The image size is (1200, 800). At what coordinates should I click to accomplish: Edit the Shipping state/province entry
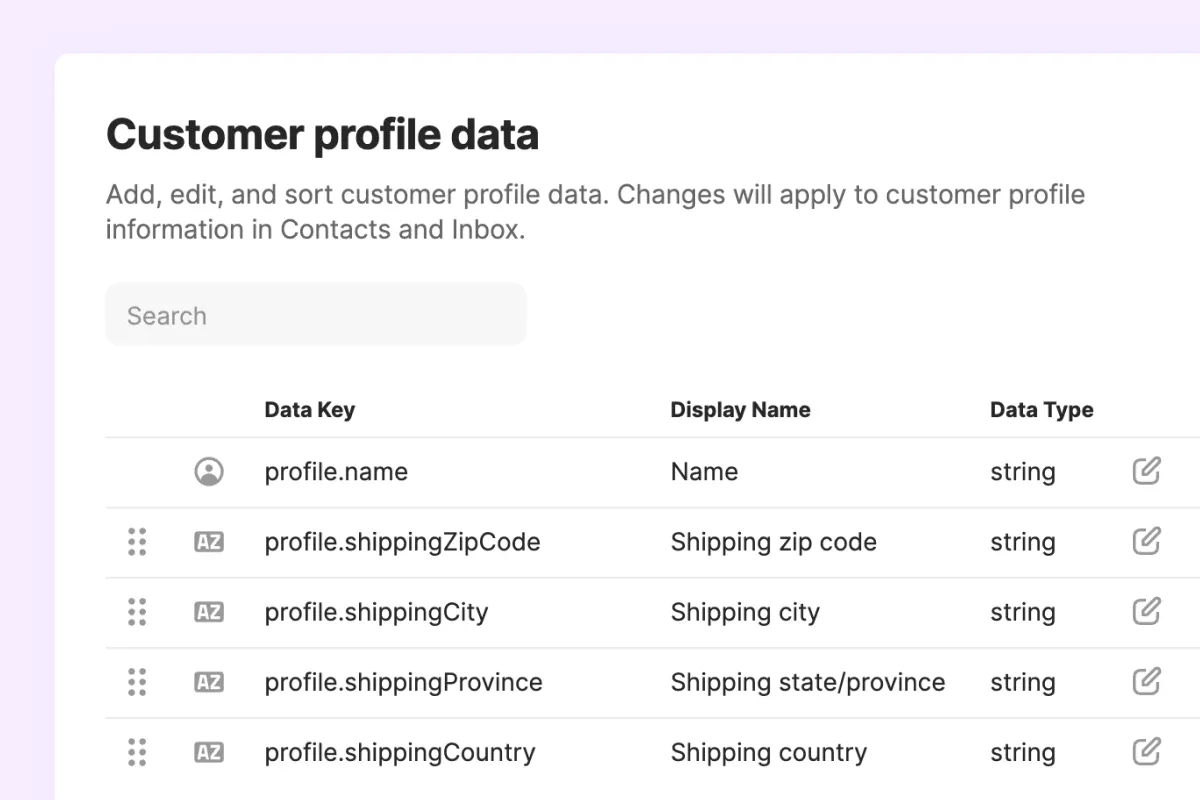(x=1146, y=682)
